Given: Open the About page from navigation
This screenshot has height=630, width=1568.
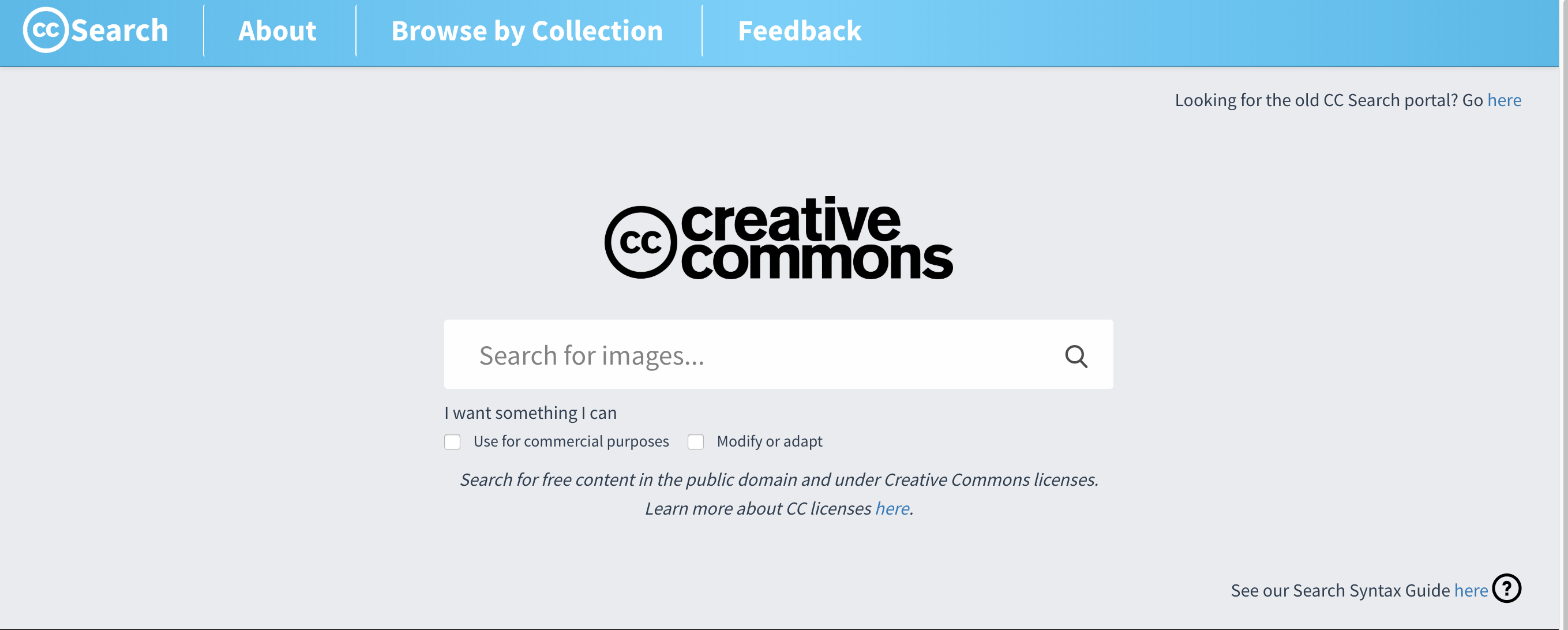Looking at the screenshot, I should (277, 31).
